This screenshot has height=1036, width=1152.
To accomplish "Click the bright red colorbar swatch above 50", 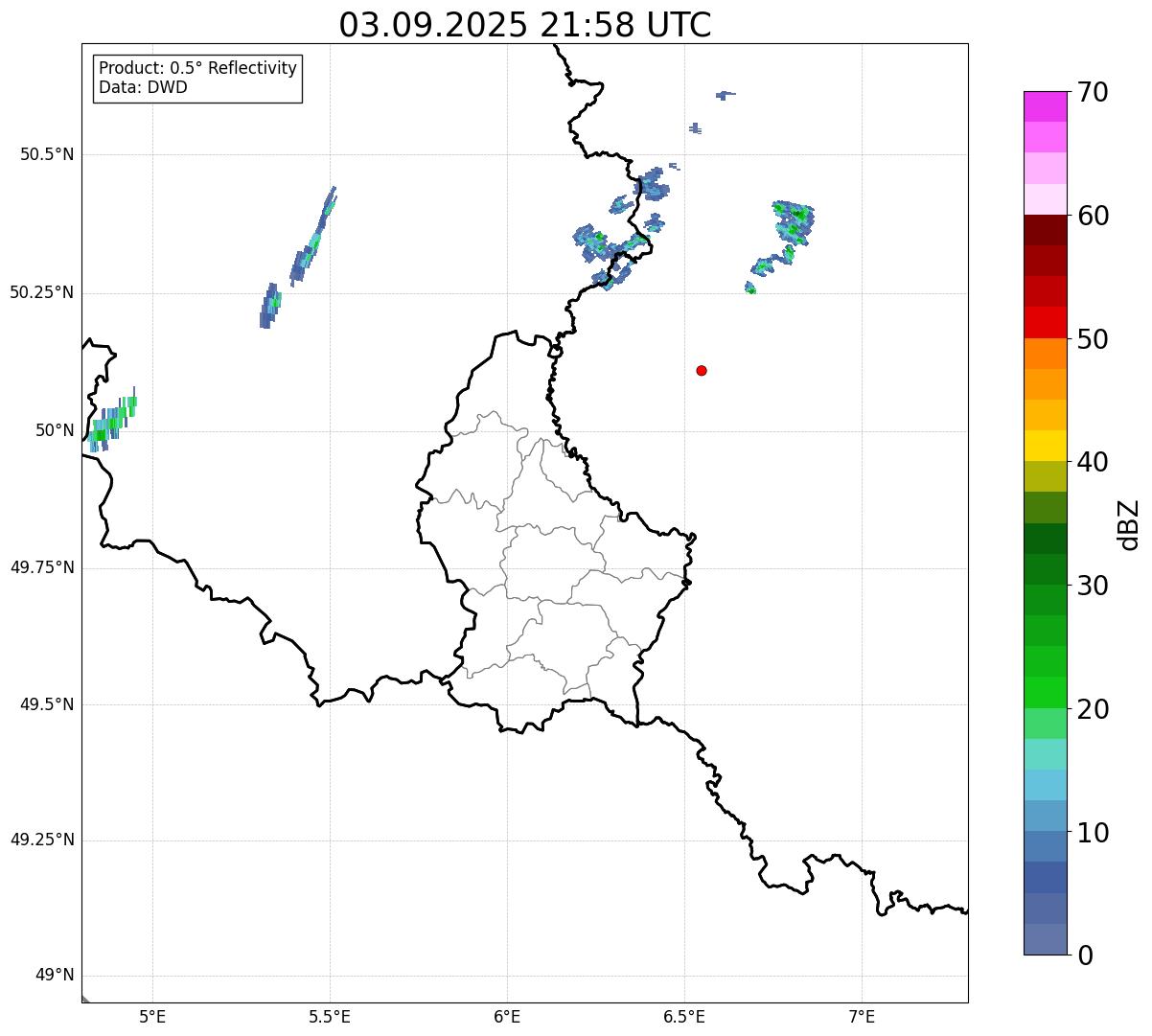I will pos(1045,322).
